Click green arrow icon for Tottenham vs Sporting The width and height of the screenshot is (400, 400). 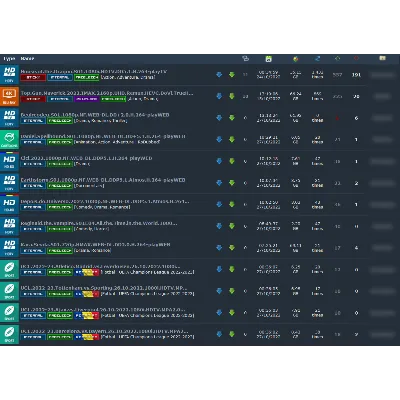[x=232, y=291]
